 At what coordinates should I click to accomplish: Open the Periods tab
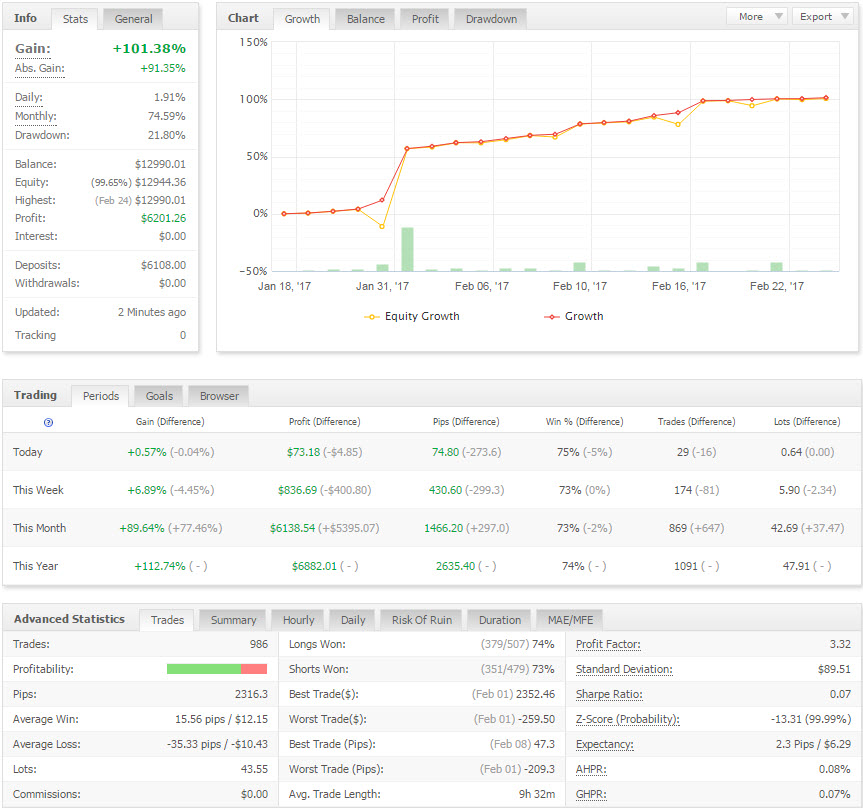pos(101,396)
